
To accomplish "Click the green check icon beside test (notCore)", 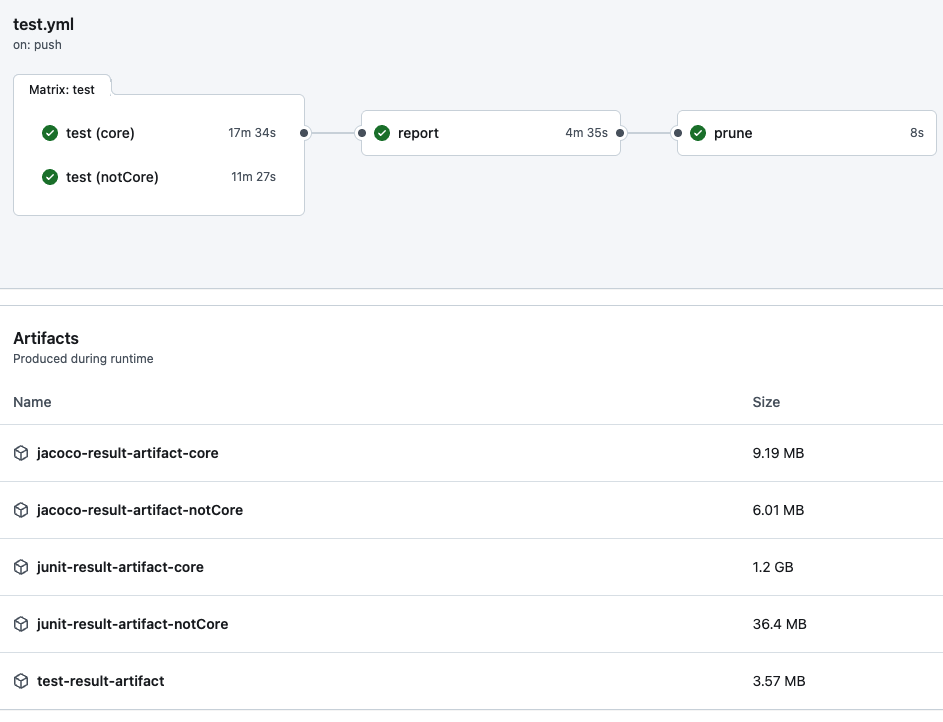I will coord(50,177).
